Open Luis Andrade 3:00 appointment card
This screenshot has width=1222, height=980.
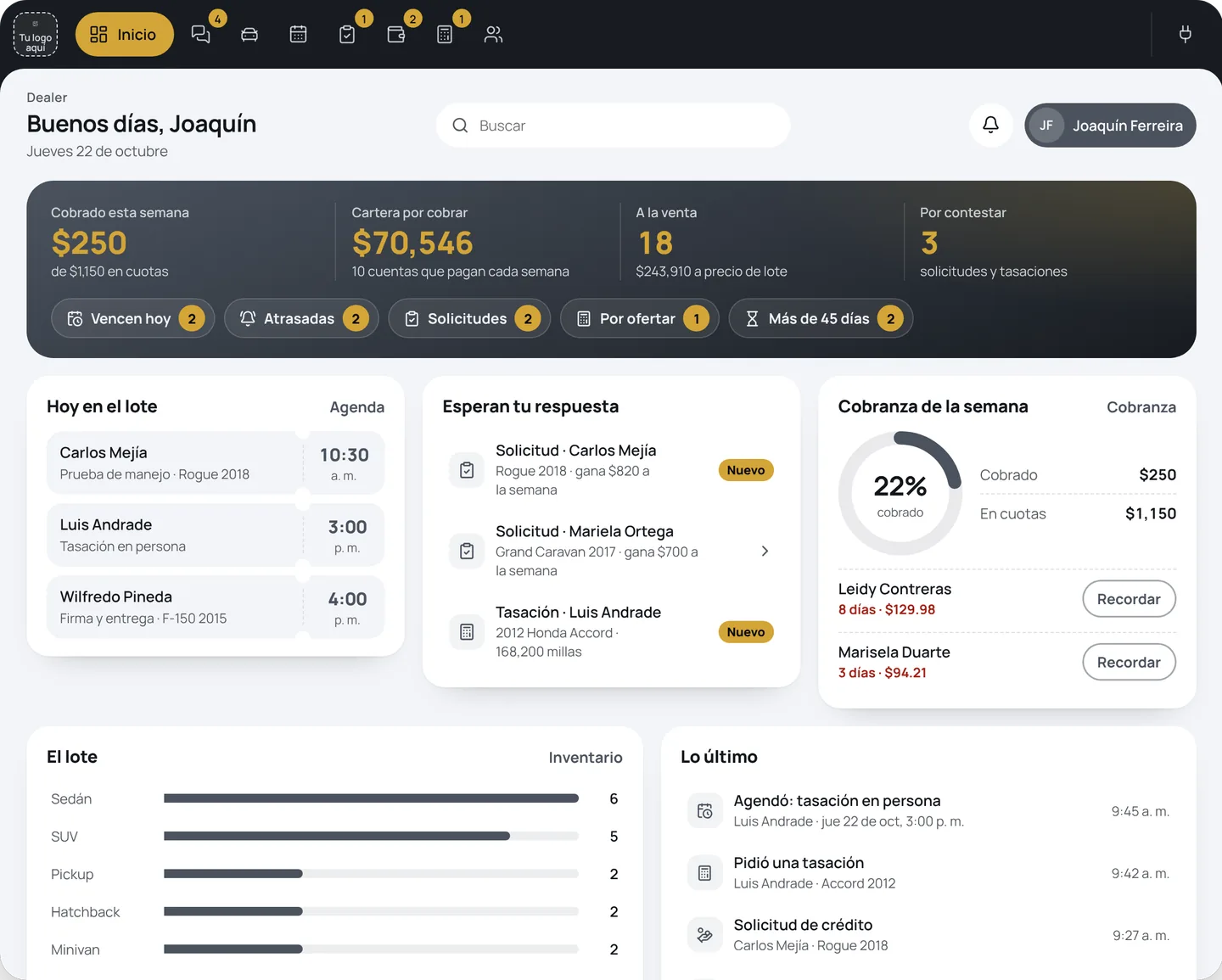click(x=216, y=535)
